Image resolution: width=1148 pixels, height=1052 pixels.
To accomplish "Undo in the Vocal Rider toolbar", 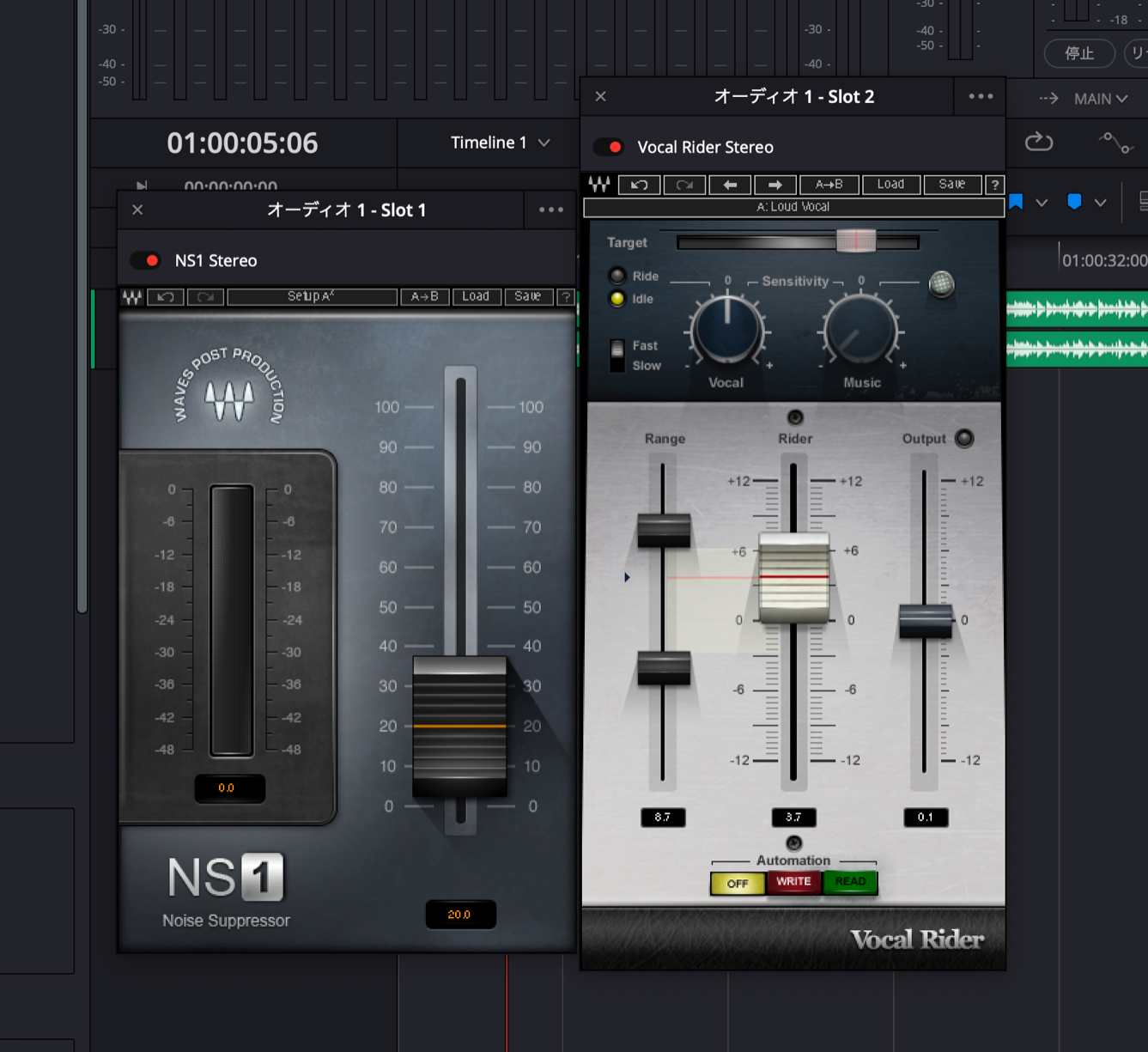I will (x=639, y=185).
